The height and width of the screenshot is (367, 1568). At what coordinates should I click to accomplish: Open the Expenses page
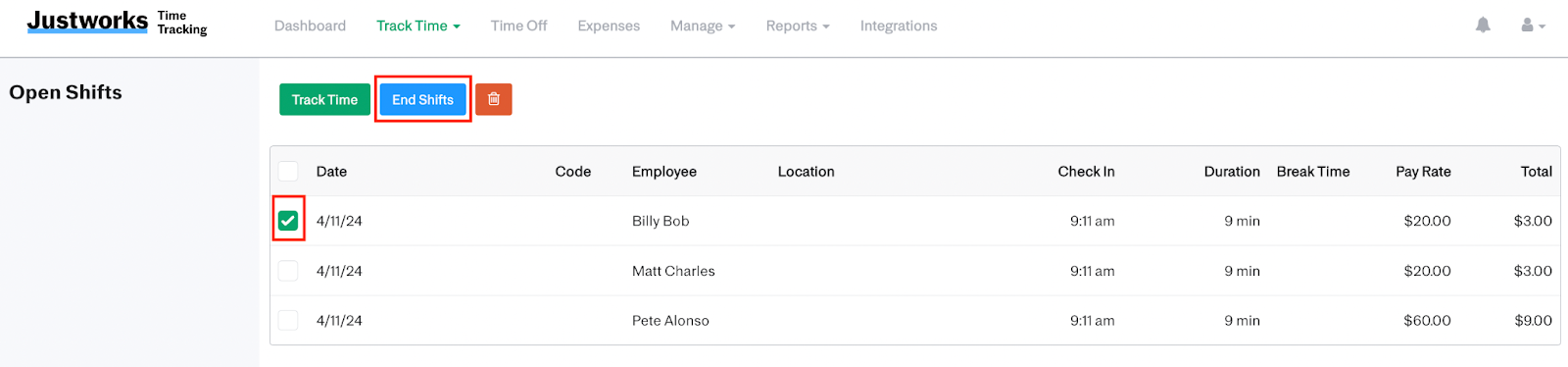[609, 26]
